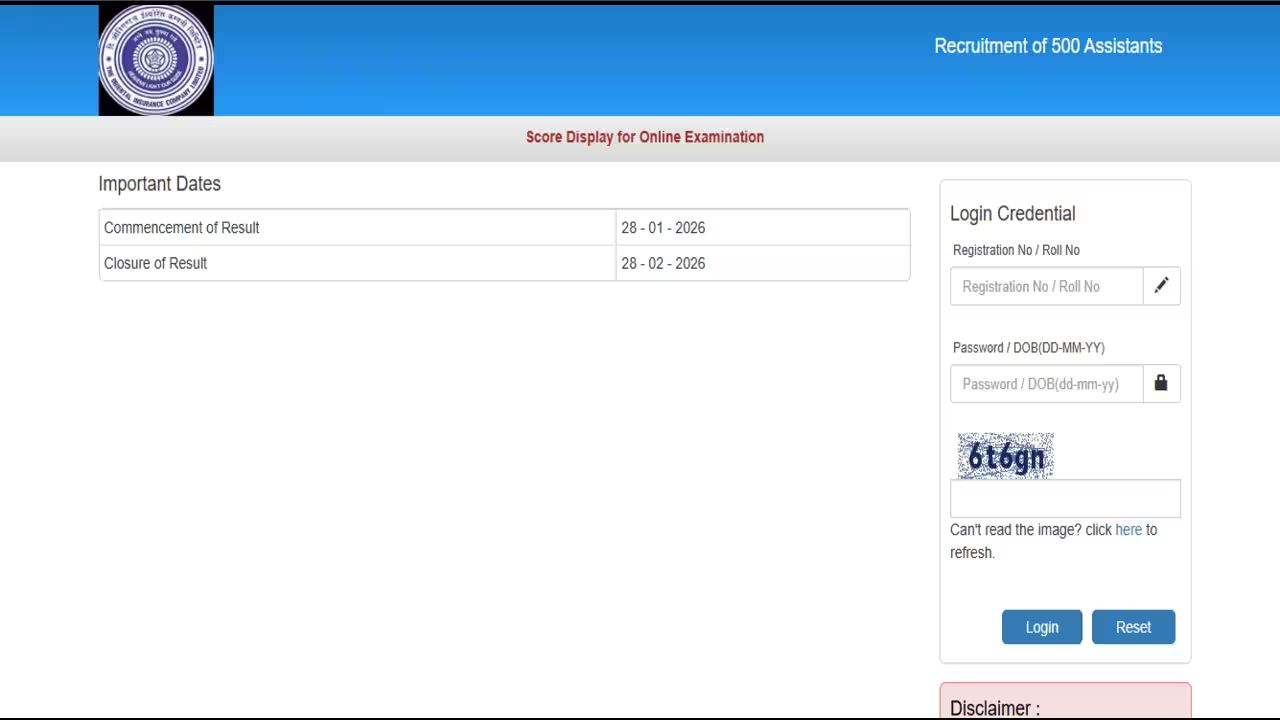Click 'Score Display for Online Examination' title
Screen dimensions: 1280x720
(645, 137)
